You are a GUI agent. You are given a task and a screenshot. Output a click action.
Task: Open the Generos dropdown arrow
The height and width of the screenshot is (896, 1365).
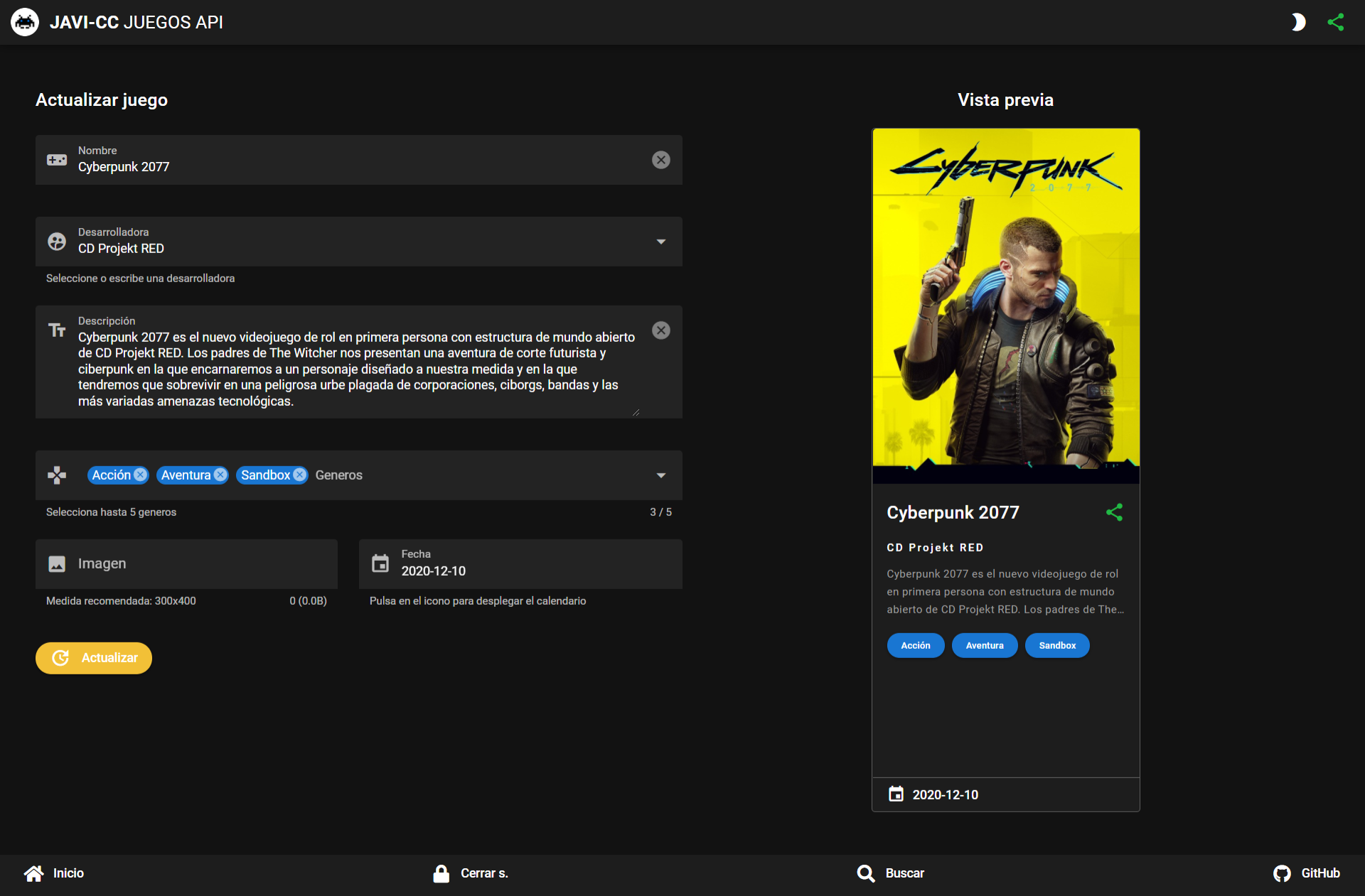pyautogui.click(x=660, y=475)
